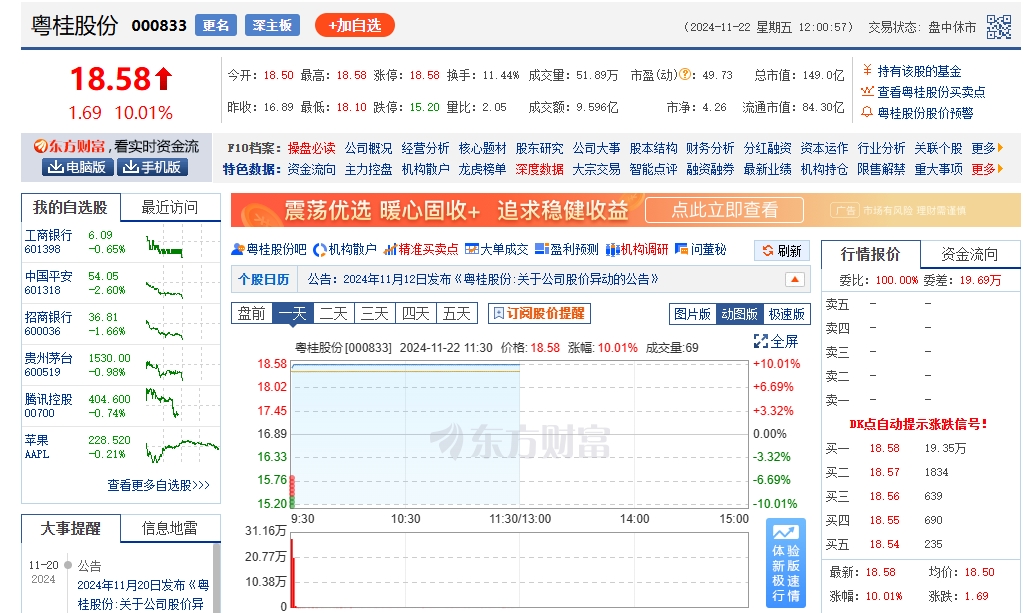1030x613 pixels.
Task: Open 龙虎榜单 link
Action: pos(482,170)
